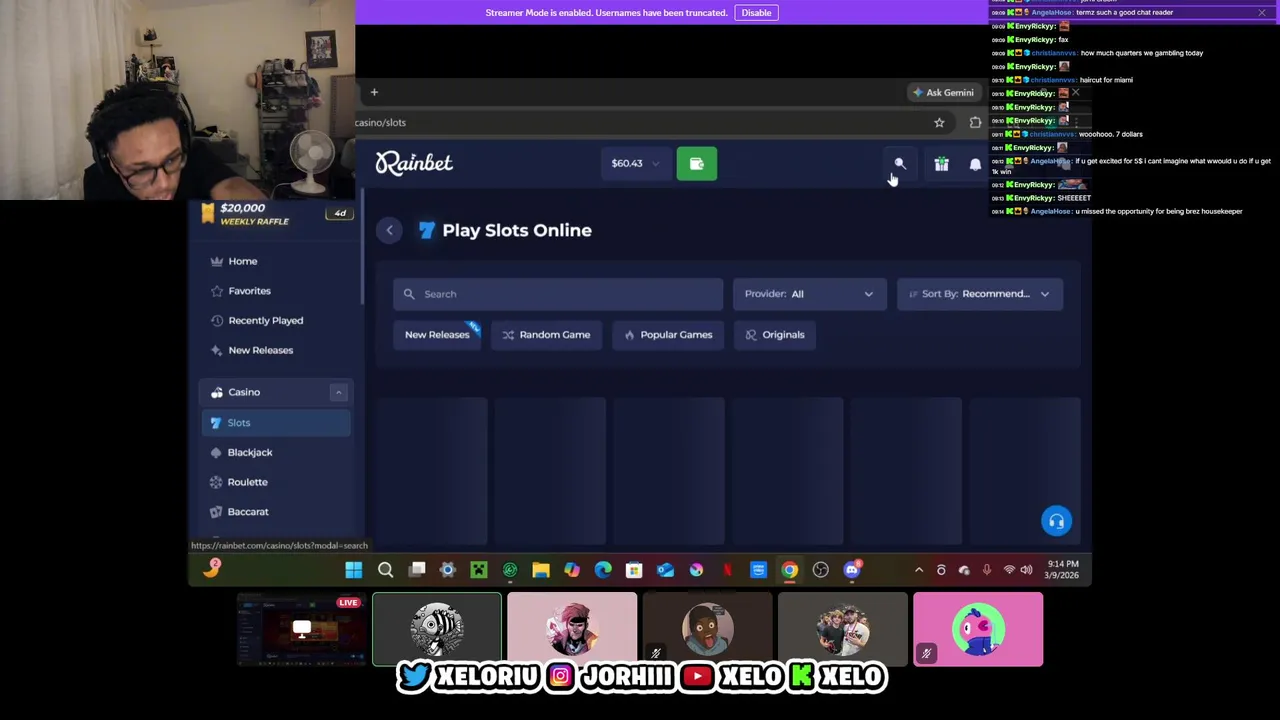Click the Ask Gemini button
The image size is (1280, 720).
[x=942, y=92]
